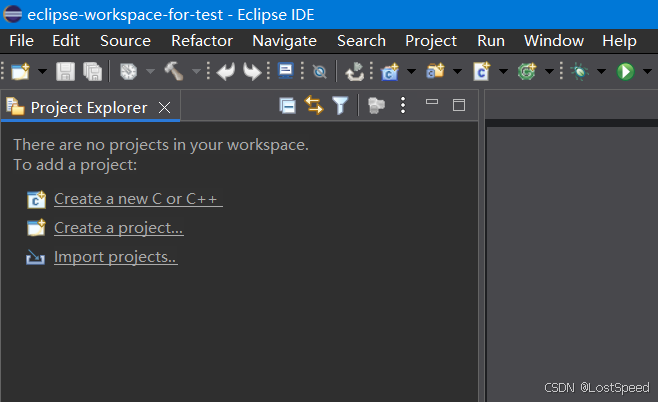Click the import icon beside Import projects
This screenshot has width=658, height=402.
(35, 257)
